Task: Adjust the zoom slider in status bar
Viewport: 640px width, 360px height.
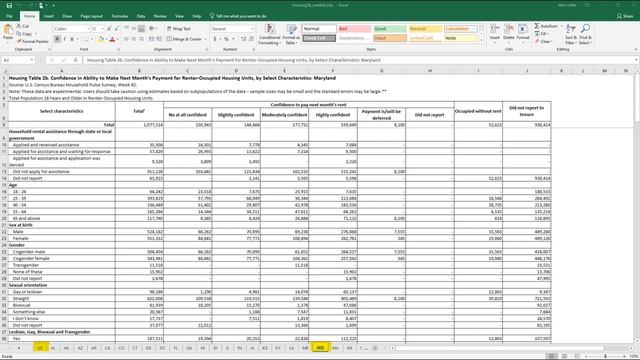Action: point(605,356)
